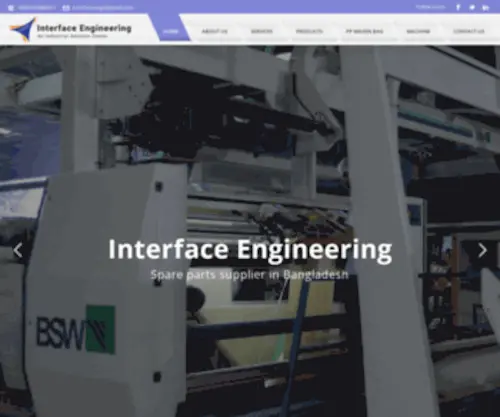The height and width of the screenshot is (417, 500).
Task: Click the email envelope icon
Action: click(x=66, y=8)
